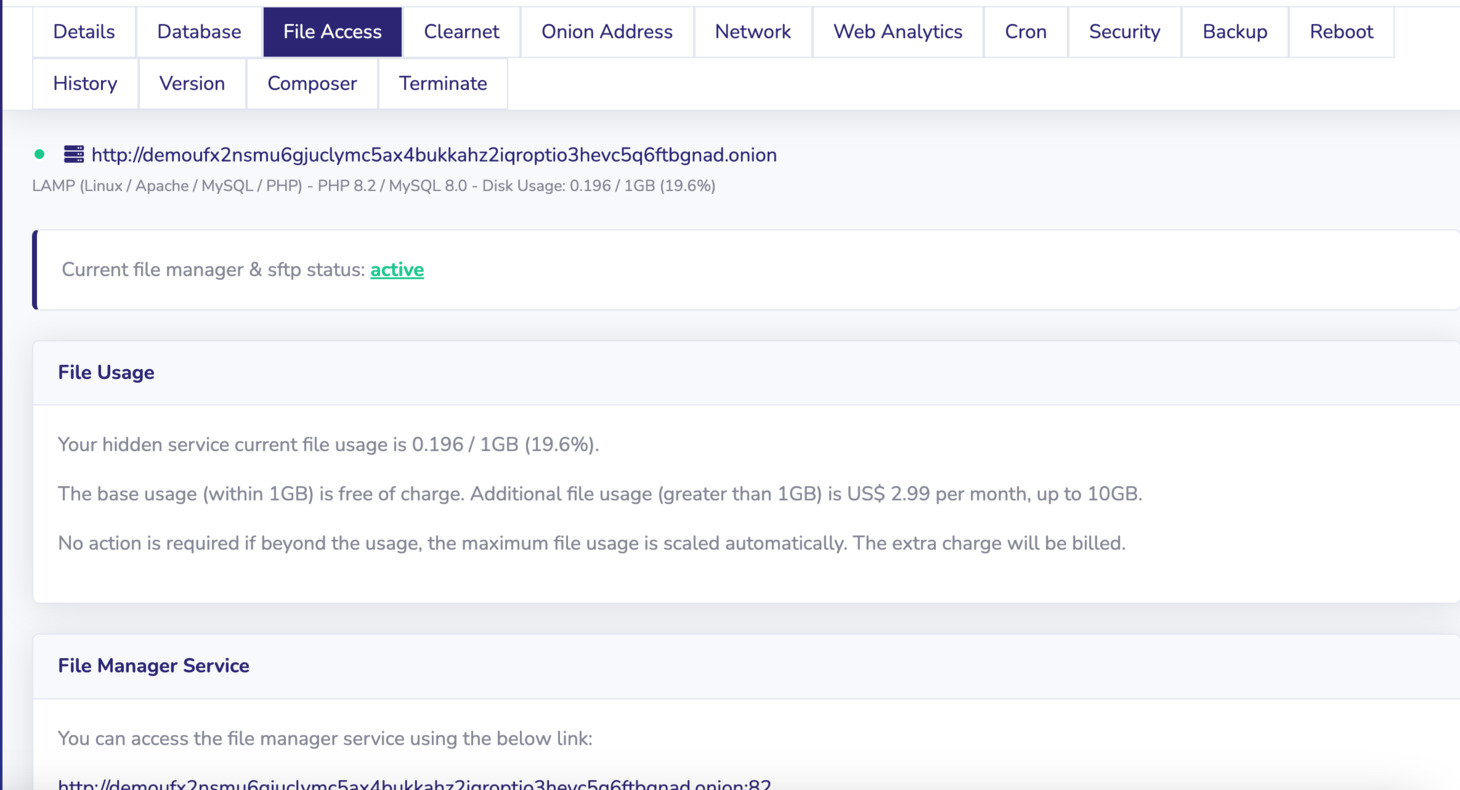This screenshot has height=790, width=1460.
Task: Switch to the Version tab
Action: tap(192, 84)
